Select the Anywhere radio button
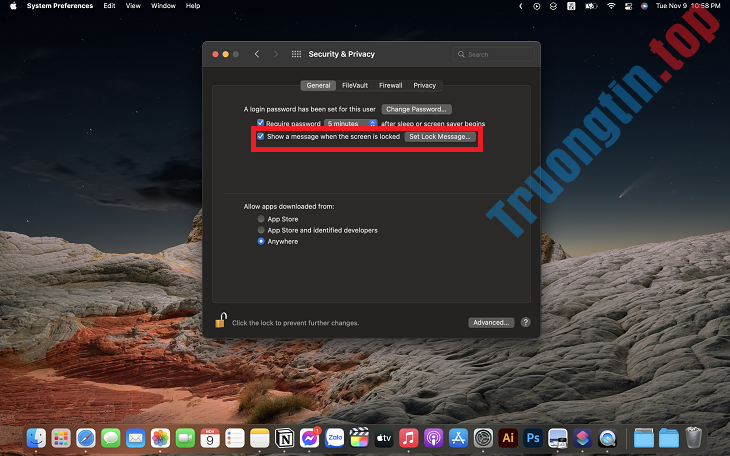 (x=261, y=241)
